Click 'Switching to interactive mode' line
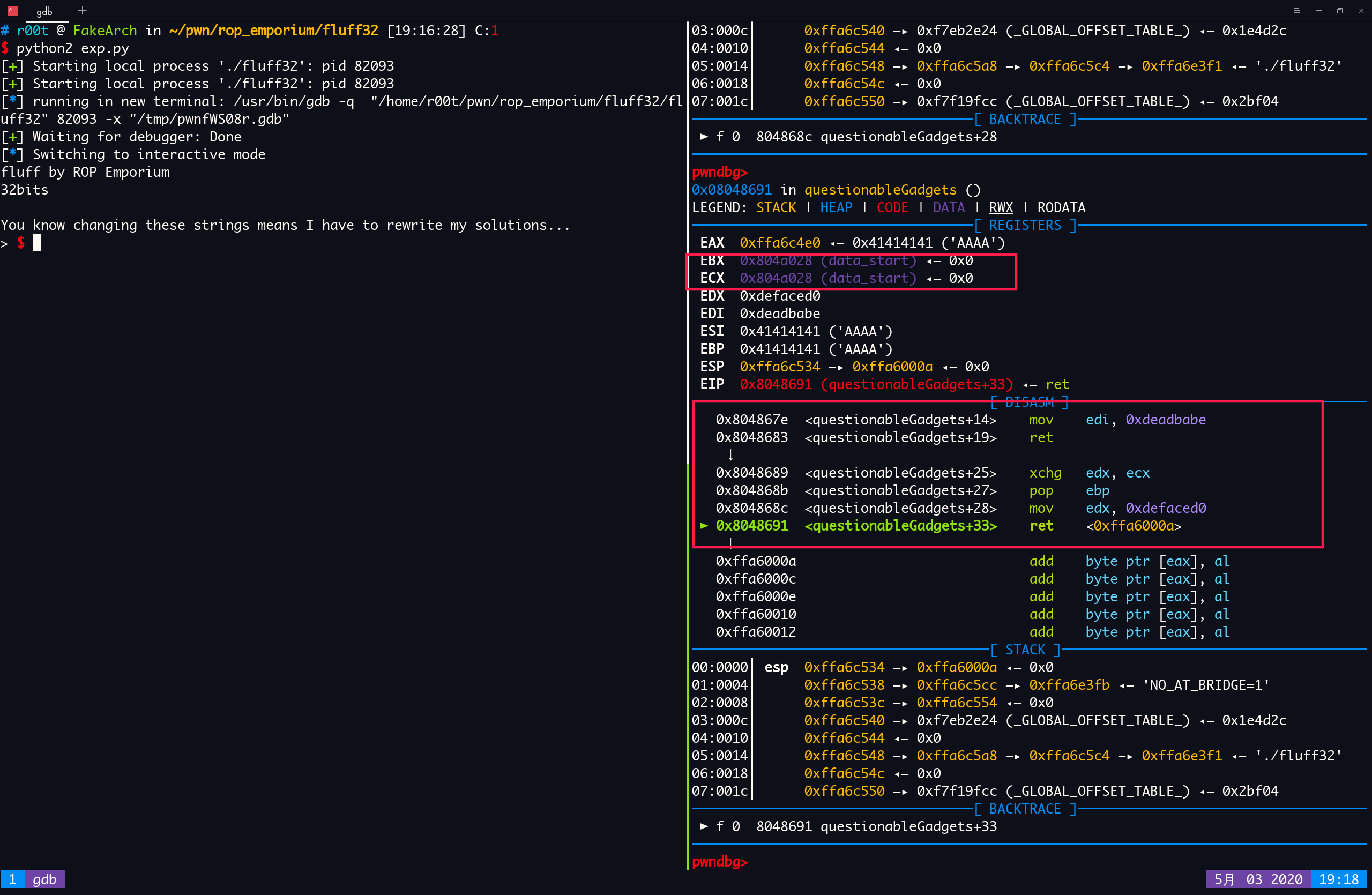Viewport: 1372px width, 895px height. pyautogui.click(x=132, y=154)
